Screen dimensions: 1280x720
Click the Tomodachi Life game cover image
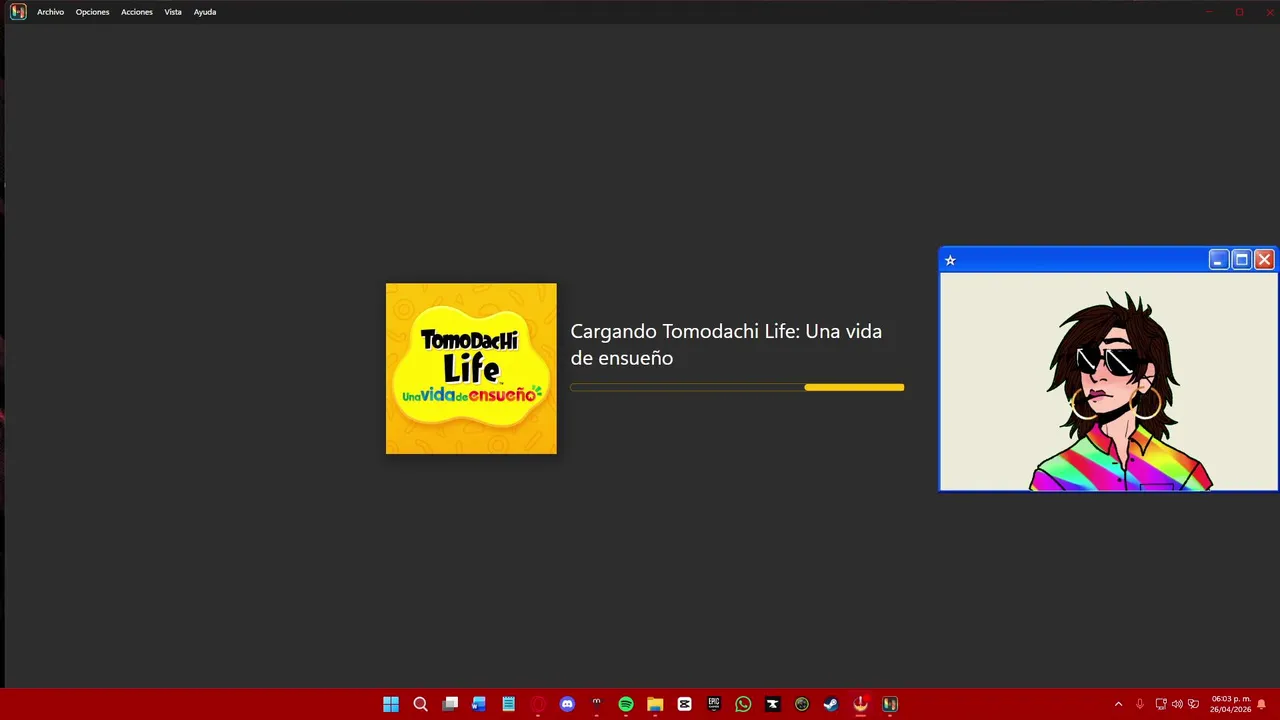pyautogui.click(x=471, y=368)
